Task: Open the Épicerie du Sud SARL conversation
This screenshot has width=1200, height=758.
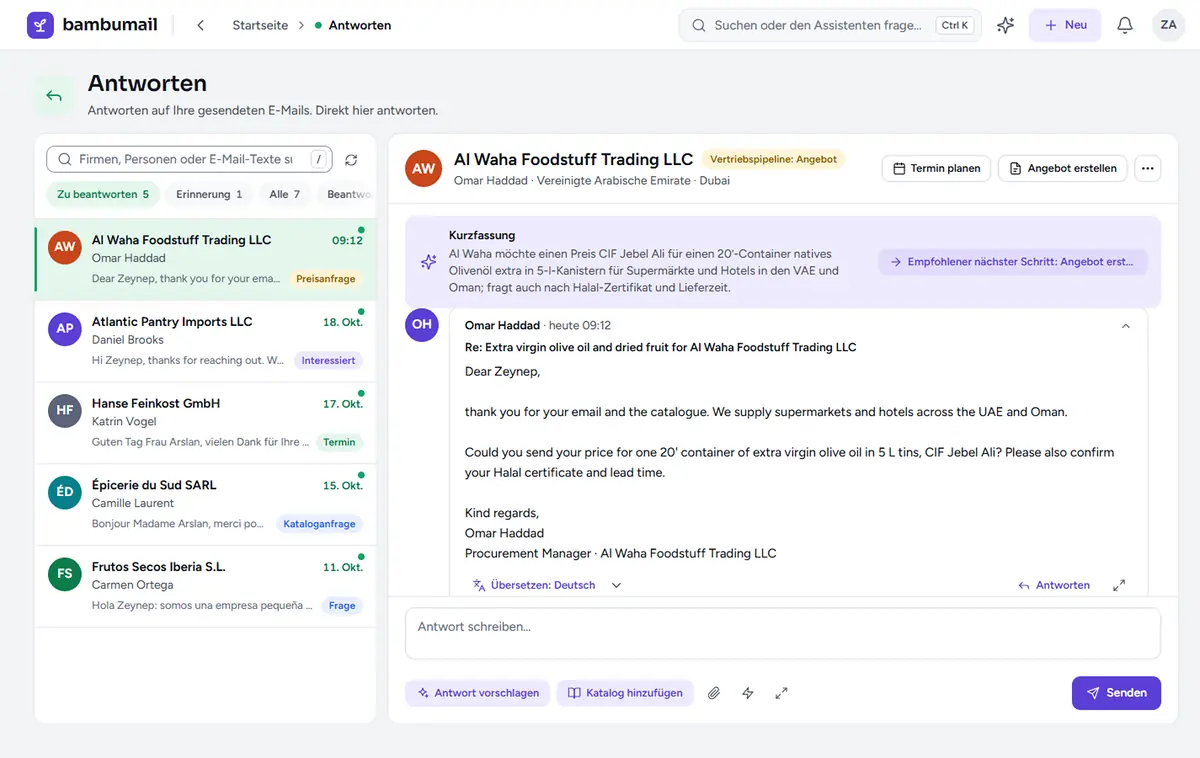Action: tap(205, 504)
